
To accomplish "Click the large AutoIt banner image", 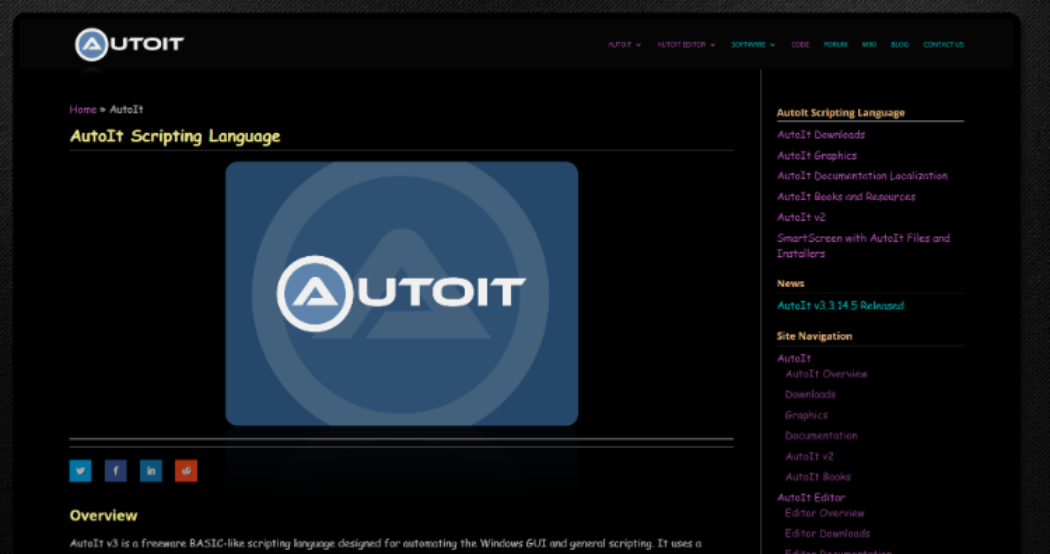I will [x=402, y=293].
